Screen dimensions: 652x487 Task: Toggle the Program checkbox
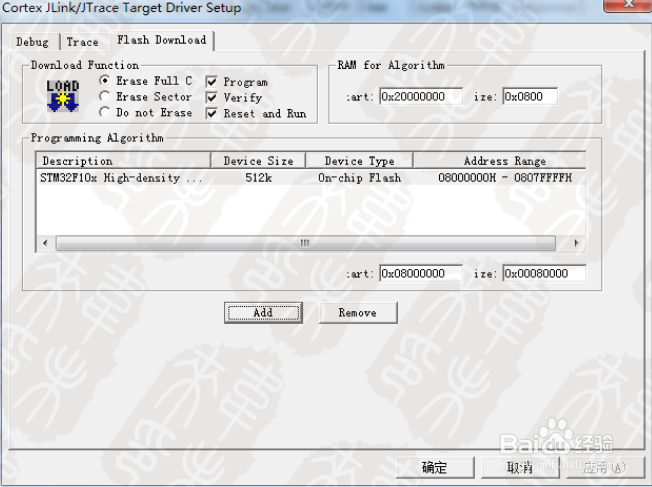(212, 82)
